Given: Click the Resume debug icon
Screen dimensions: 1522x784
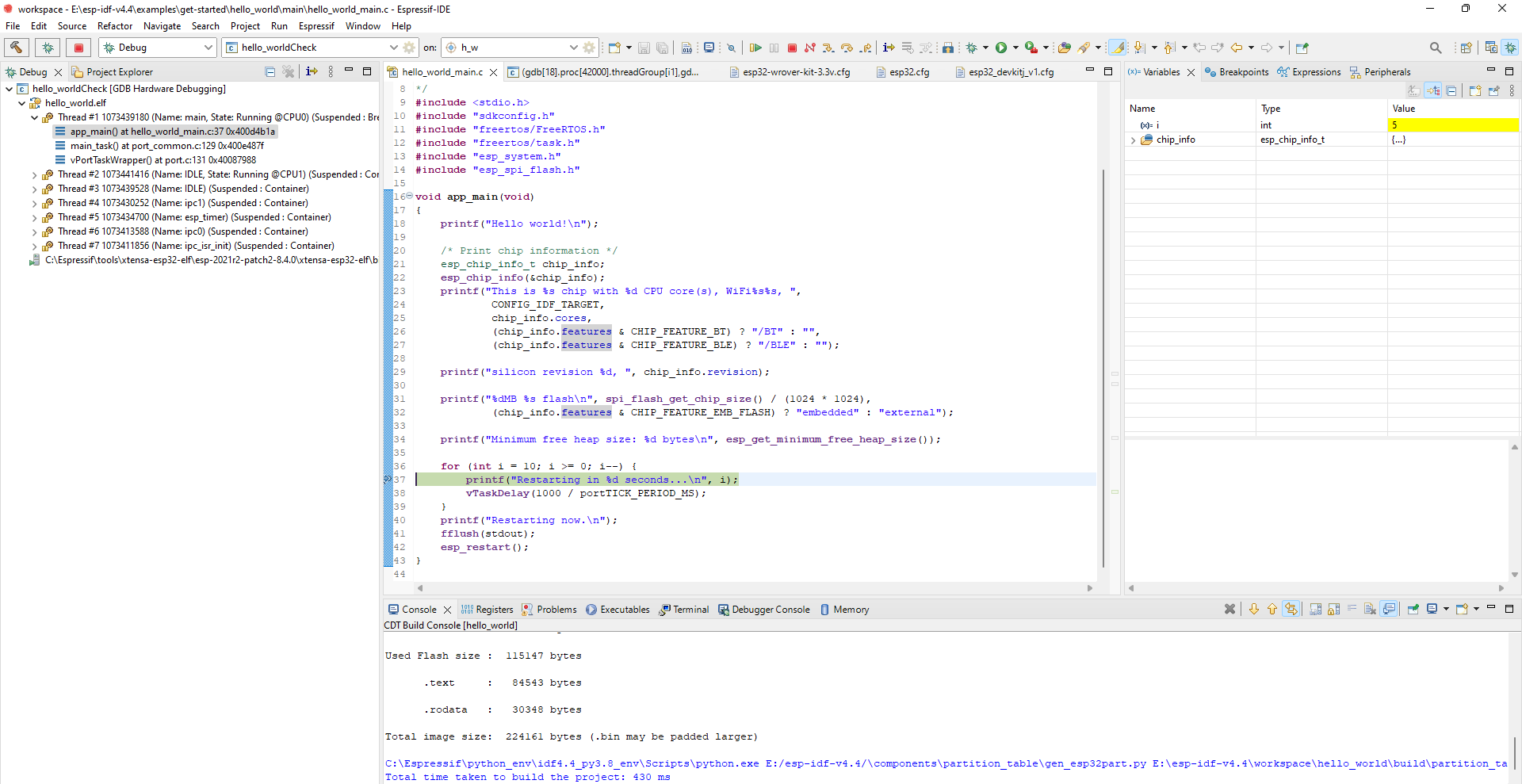Looking at the screenshot, I should [755, 48].
